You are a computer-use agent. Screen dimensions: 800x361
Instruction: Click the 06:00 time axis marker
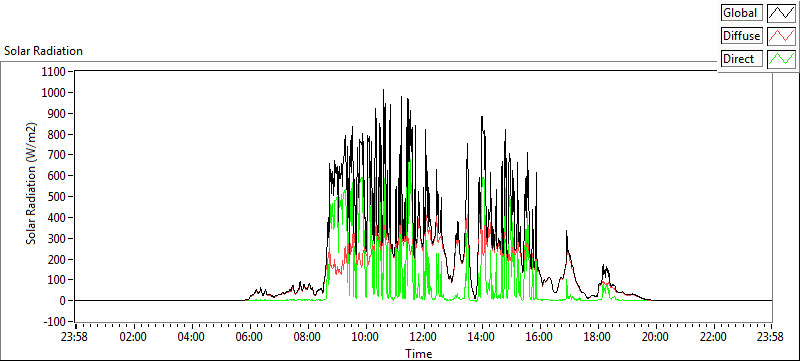[x=249, y=337]
